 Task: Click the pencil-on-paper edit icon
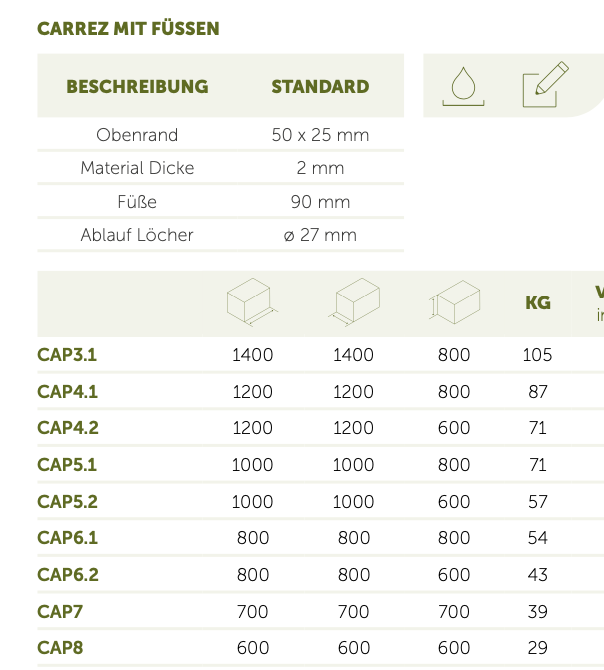pyautogui.click(x=545, y=85)
